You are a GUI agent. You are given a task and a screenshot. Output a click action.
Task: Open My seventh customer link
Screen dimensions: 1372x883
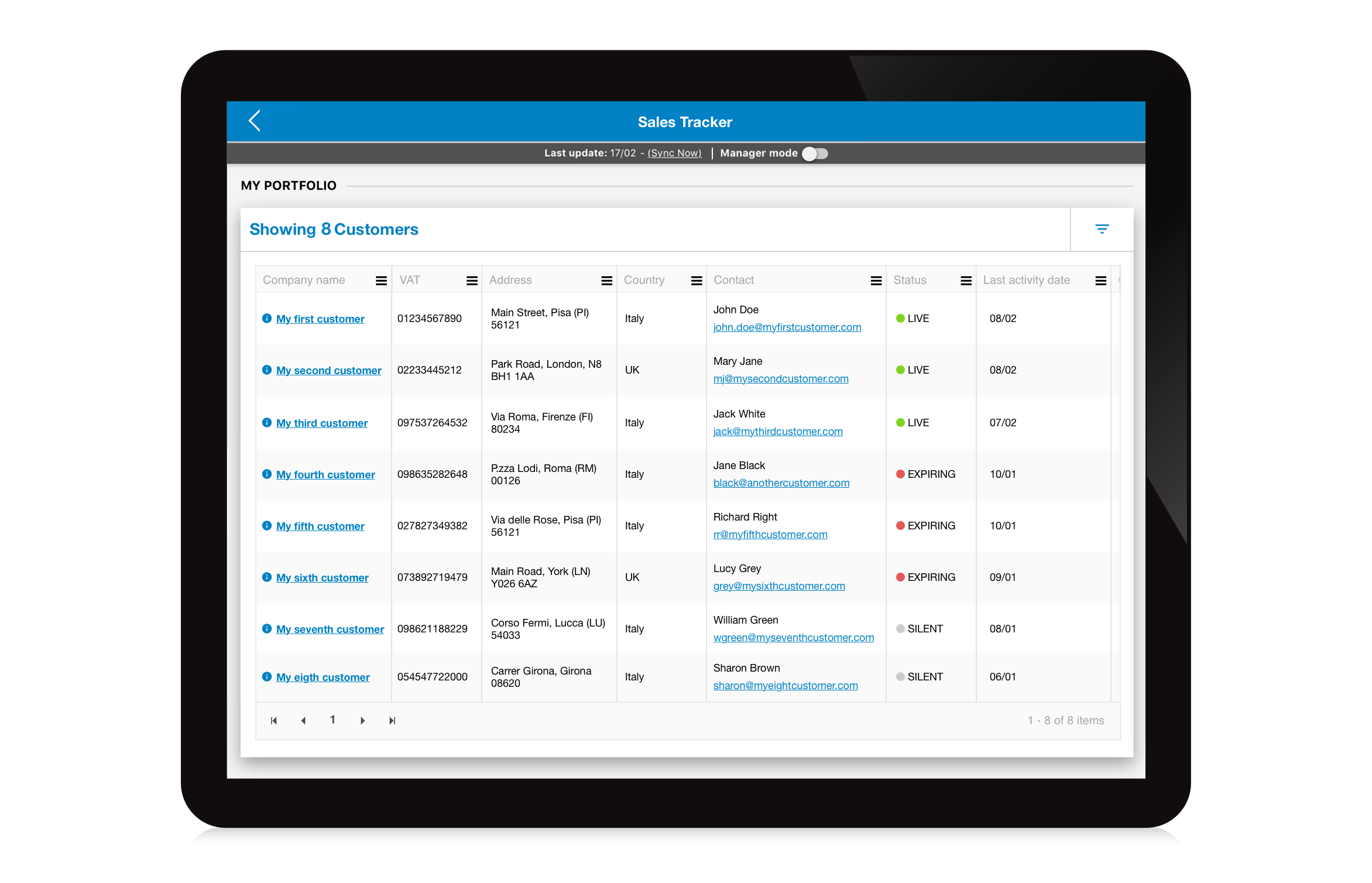[x=330, y=629]
